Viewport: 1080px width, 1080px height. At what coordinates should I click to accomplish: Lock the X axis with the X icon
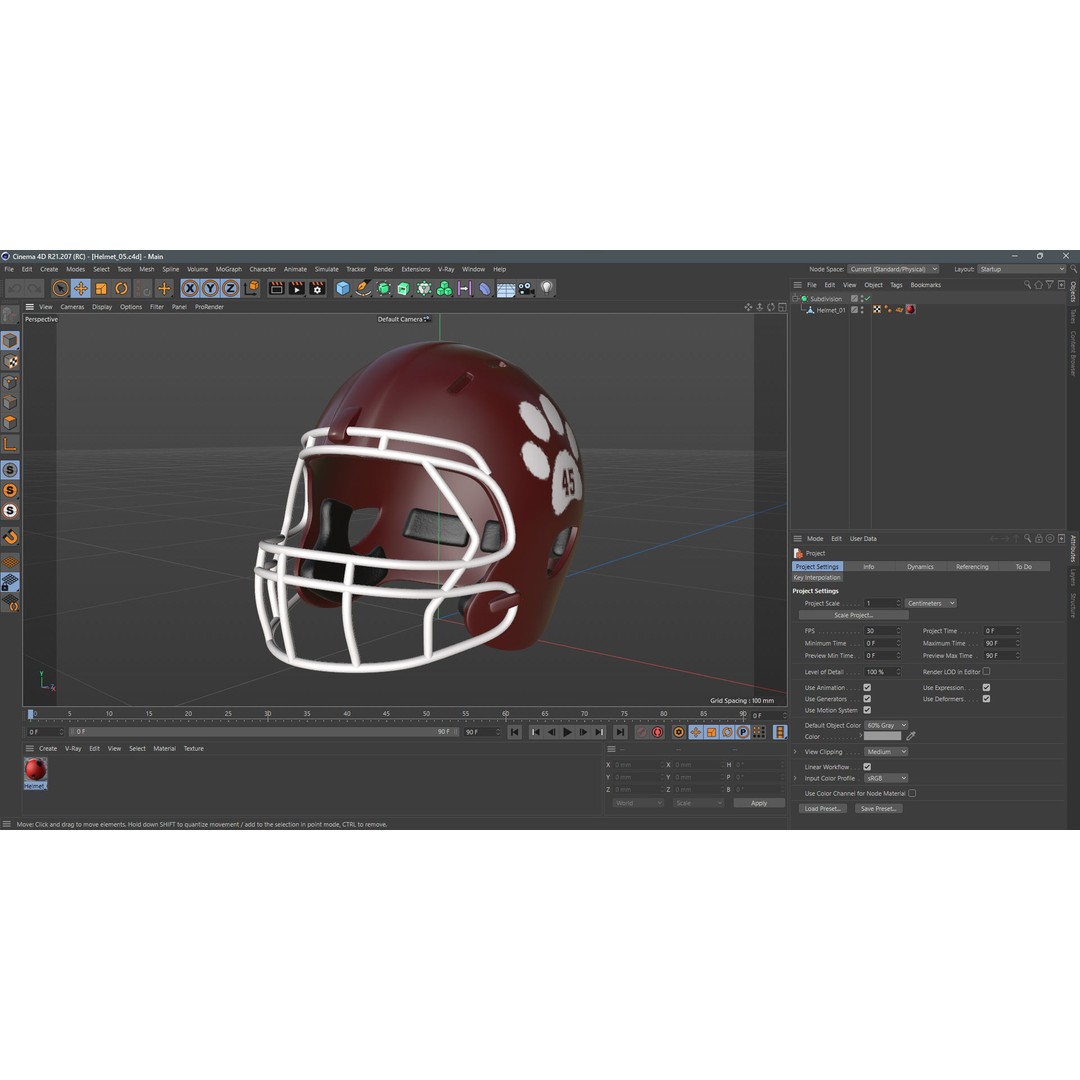[190, 288]
